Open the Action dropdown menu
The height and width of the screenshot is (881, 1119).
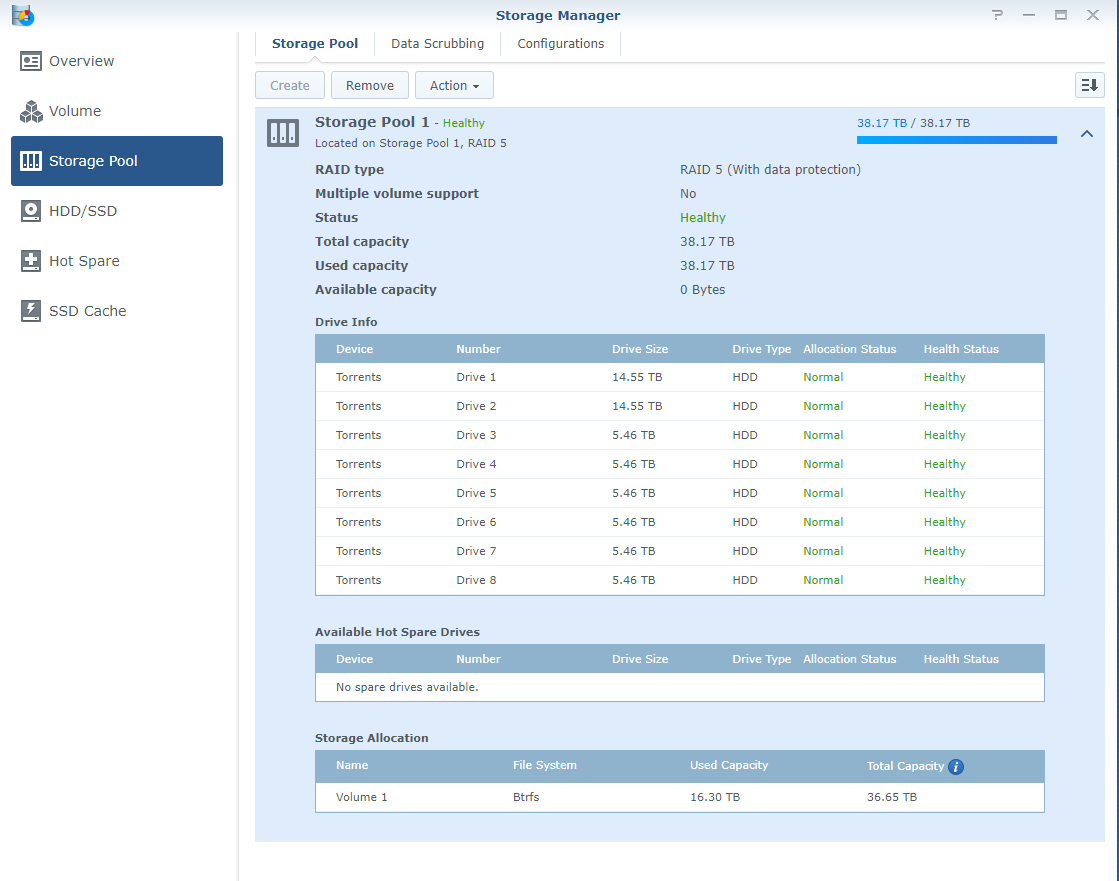pos(454,85)
